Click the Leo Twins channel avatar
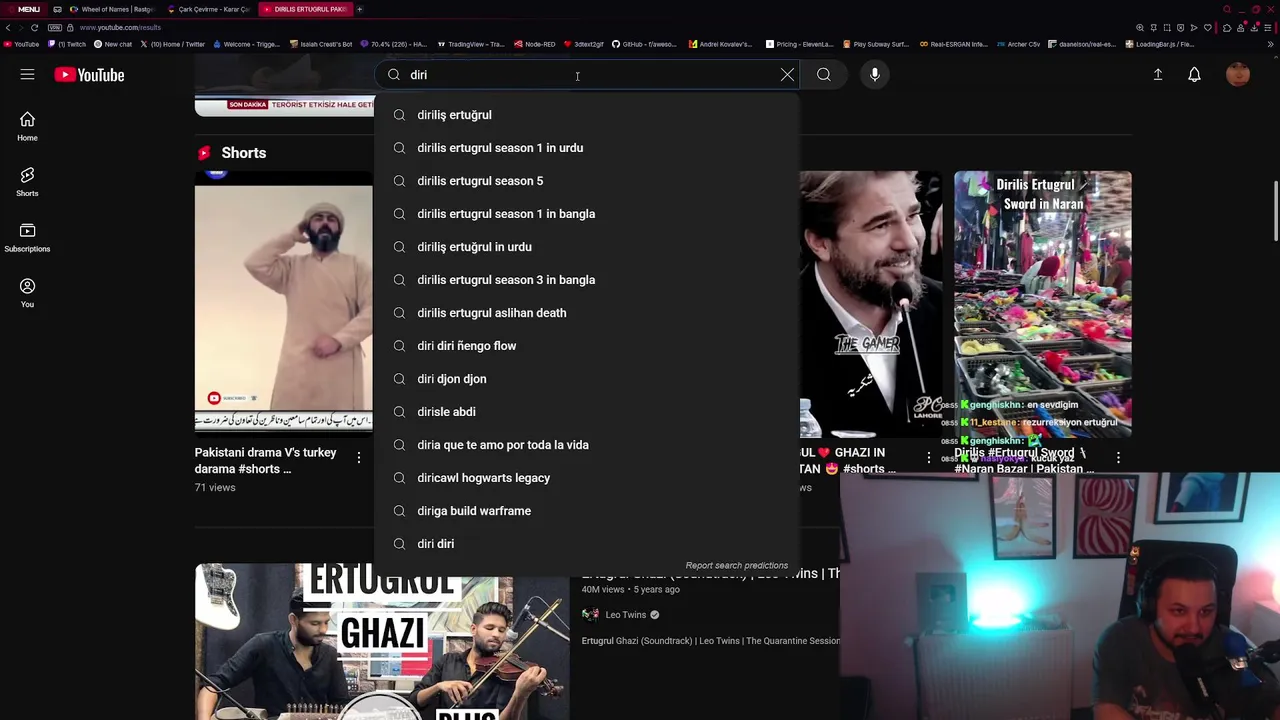This screenshot has height=720, width=1280. coord(590,615)
